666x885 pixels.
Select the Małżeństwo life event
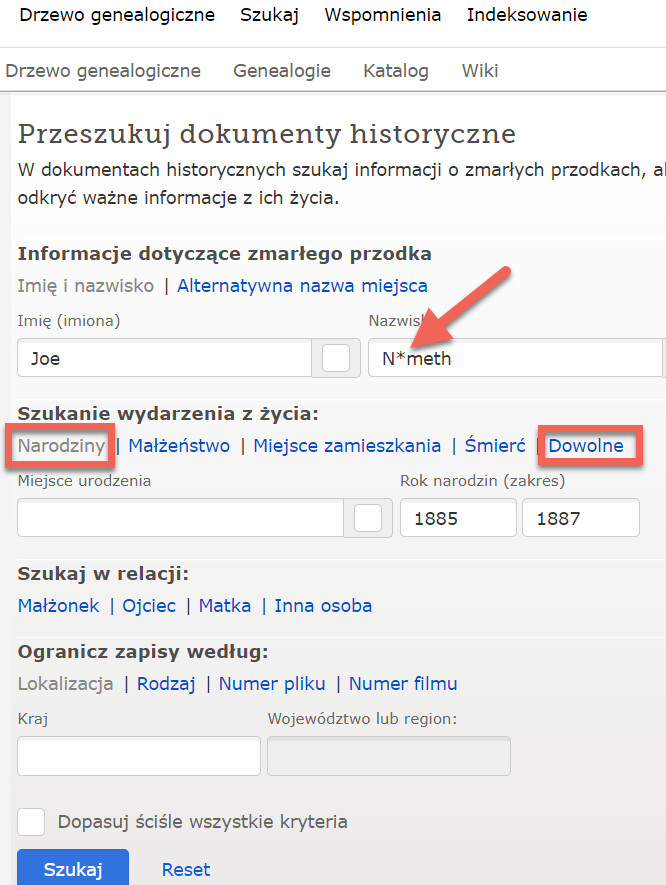point(179,446)
